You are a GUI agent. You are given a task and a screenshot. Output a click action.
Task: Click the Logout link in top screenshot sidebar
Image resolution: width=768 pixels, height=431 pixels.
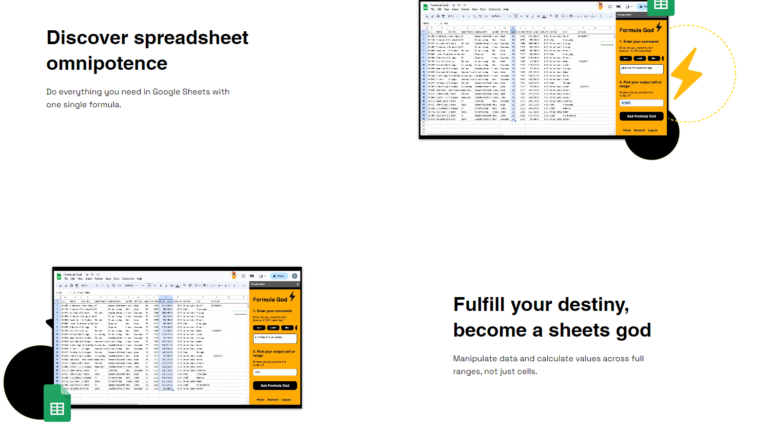(652, 130)
